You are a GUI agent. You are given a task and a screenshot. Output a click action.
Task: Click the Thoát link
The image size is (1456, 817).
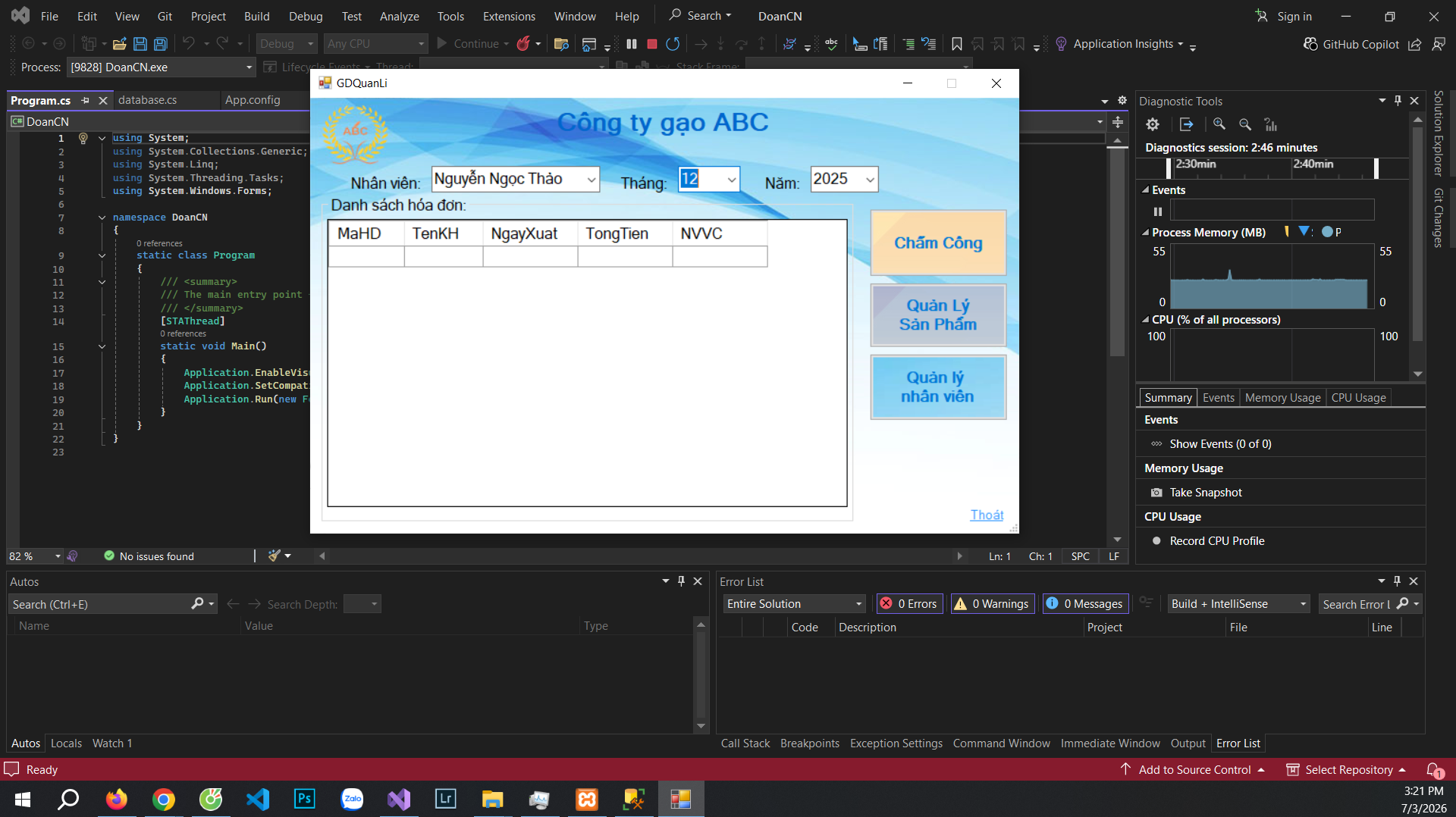987,515
